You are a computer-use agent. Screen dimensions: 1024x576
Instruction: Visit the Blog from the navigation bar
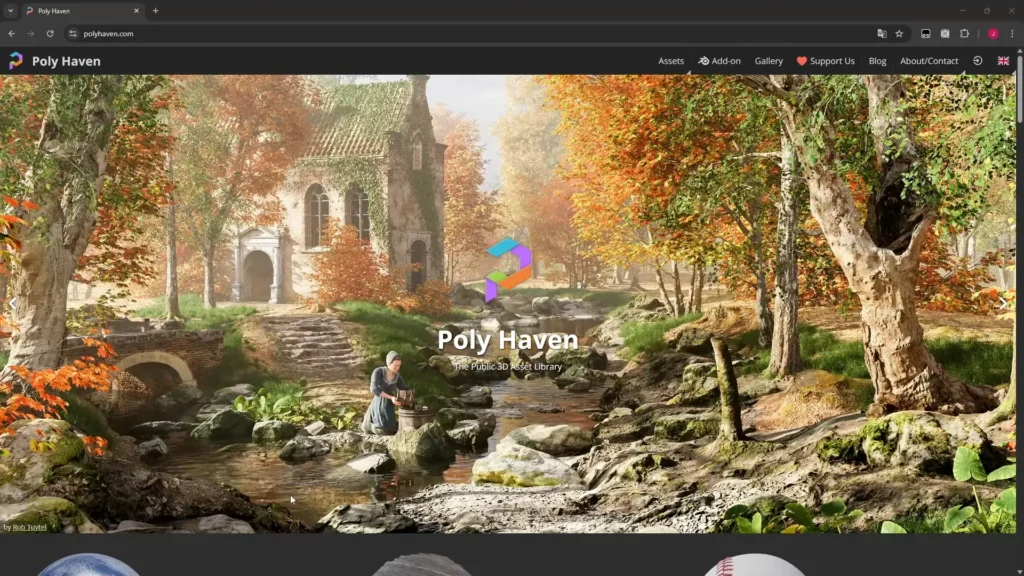click(877, 61)
